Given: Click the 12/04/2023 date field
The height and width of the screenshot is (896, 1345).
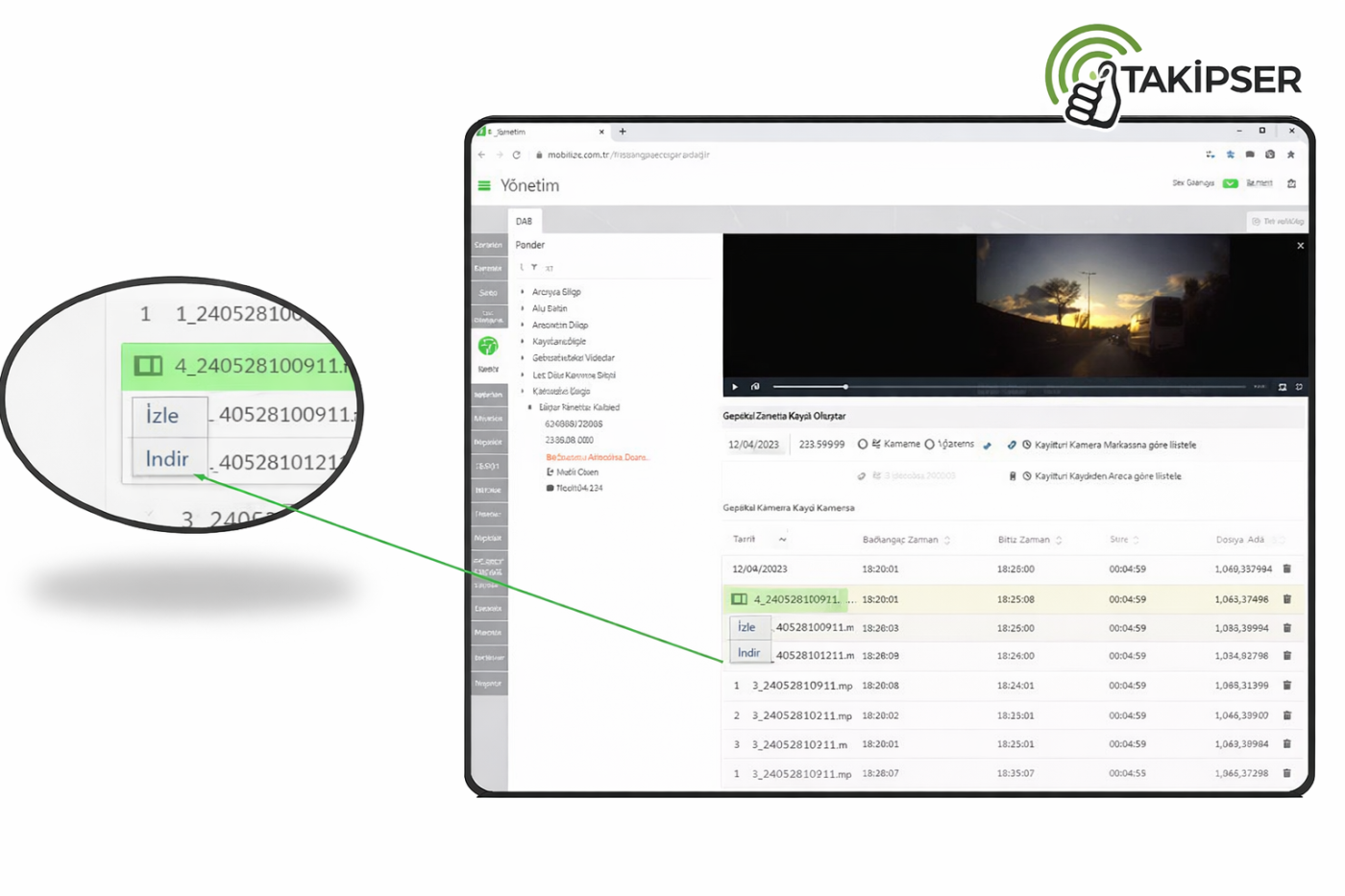Looking at the screenshot, I should pyautogui.click(x=753, y=445).
